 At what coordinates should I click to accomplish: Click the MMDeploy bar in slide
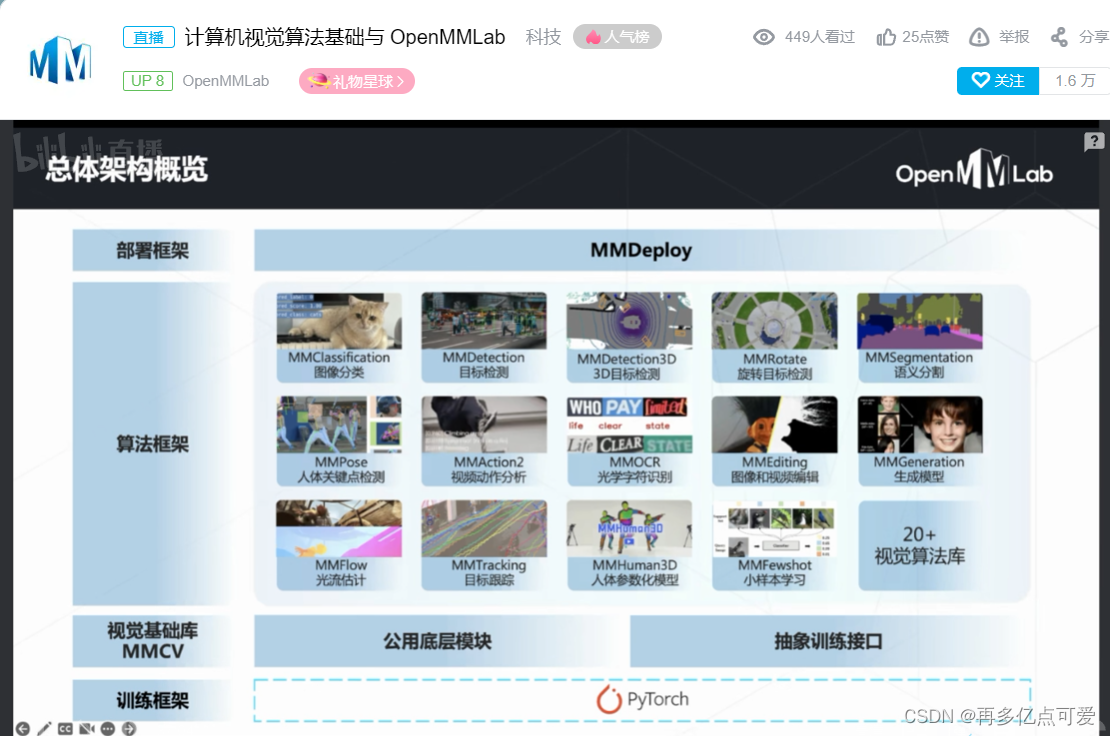click(x=641, y=250)
